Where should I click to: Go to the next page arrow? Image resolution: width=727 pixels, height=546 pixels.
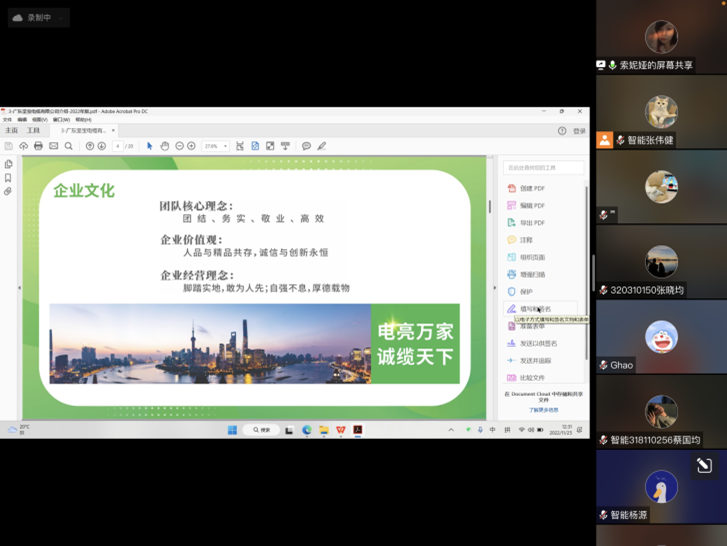tap(101, 146)
